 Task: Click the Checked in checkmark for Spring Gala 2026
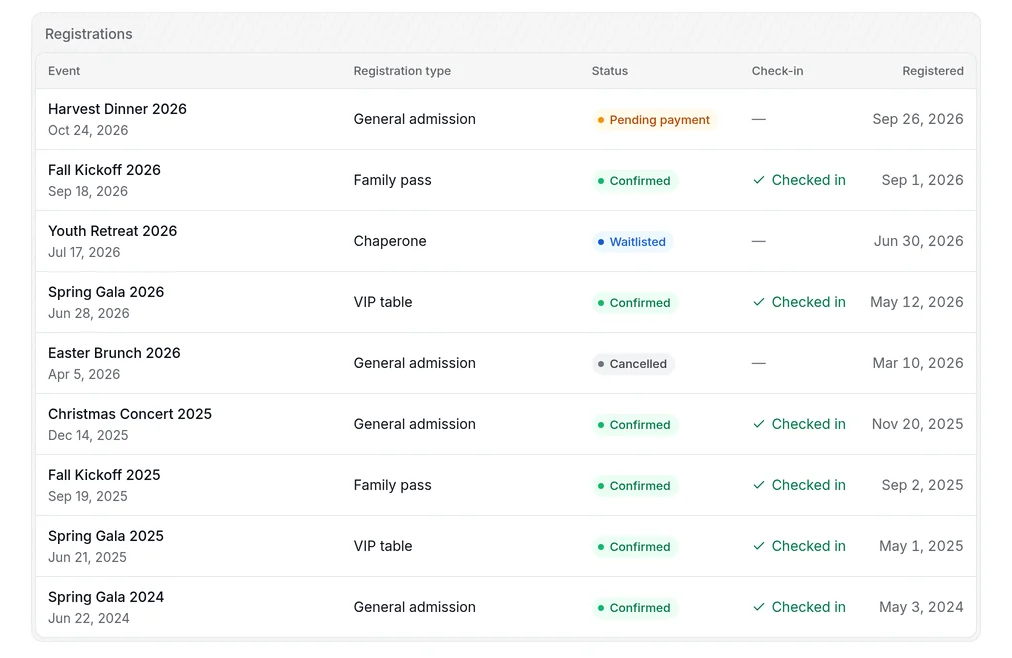[x=759, y=302]
